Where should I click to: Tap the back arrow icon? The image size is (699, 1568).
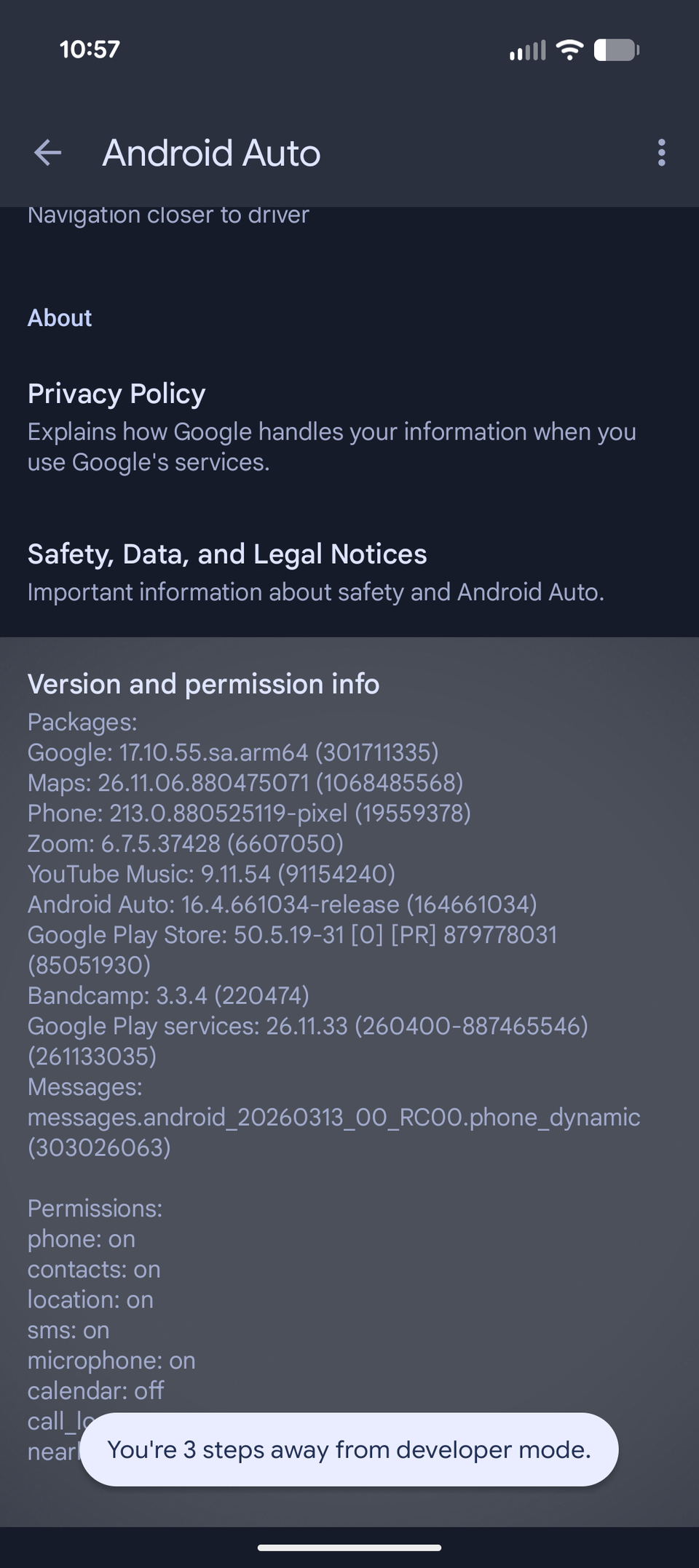[x=48, y=153]
